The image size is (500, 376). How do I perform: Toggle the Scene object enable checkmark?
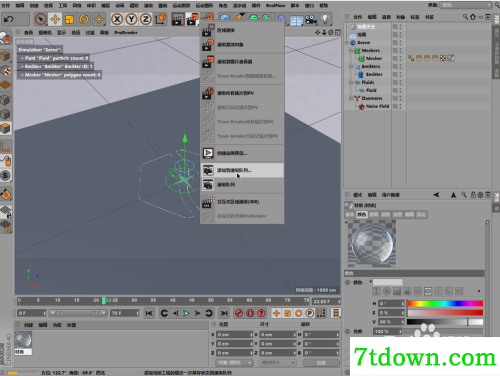coord(403,43)
